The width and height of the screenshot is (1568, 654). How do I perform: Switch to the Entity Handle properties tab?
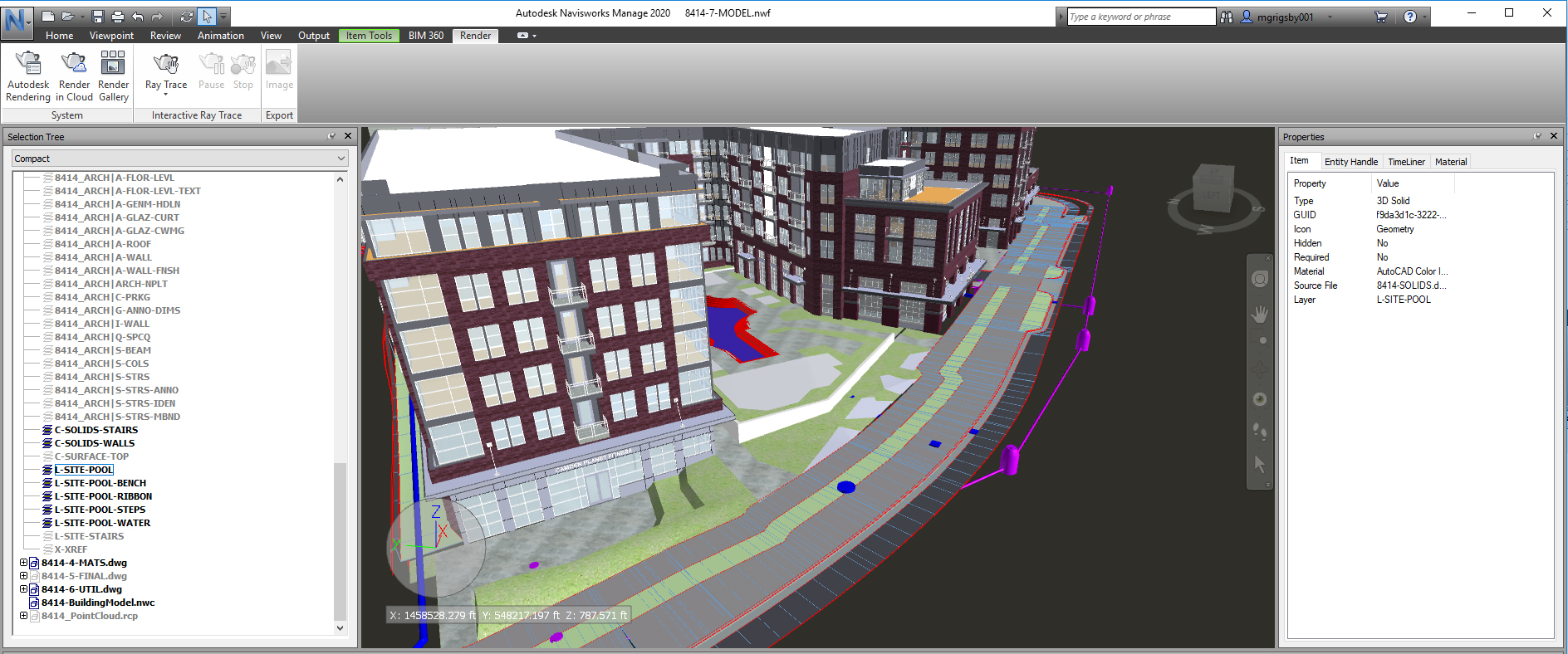(1350, 162)
